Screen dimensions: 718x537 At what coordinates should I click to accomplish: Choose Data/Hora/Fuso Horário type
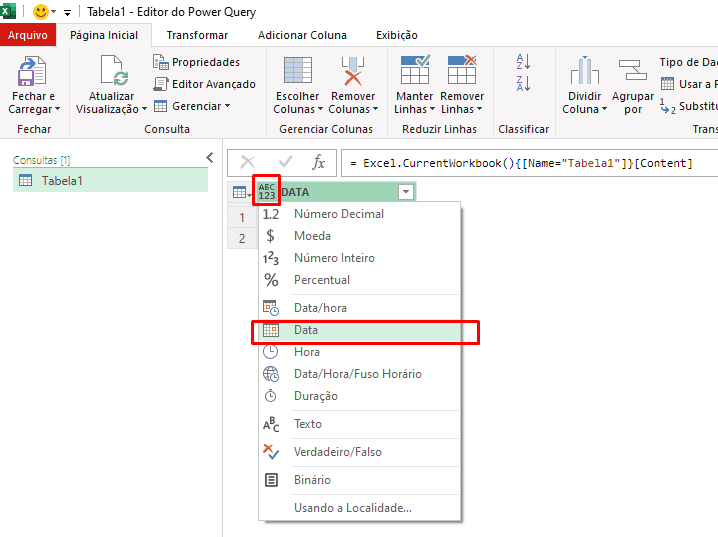359,374
